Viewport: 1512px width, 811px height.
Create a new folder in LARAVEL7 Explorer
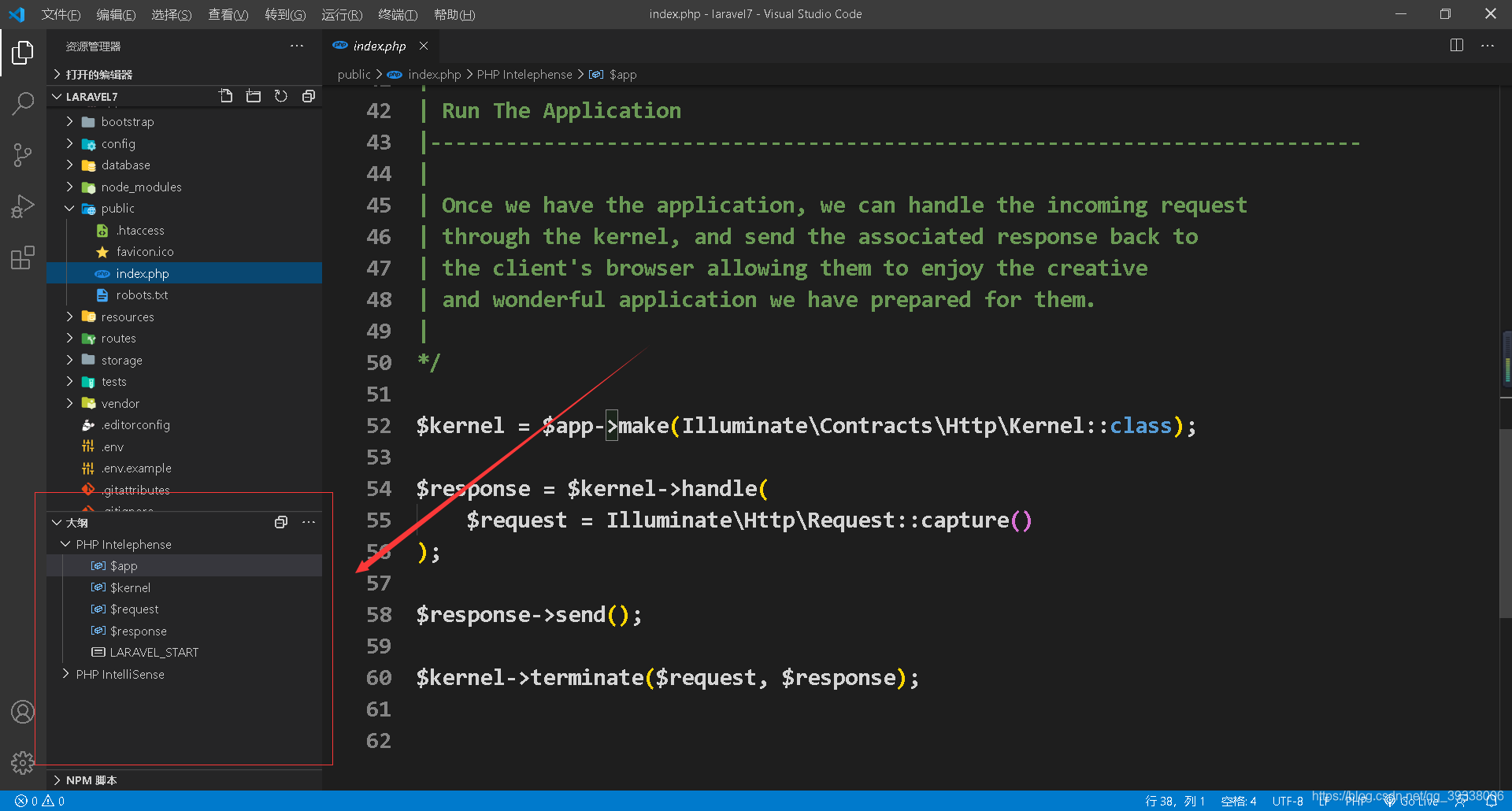[x=254, y=95]
